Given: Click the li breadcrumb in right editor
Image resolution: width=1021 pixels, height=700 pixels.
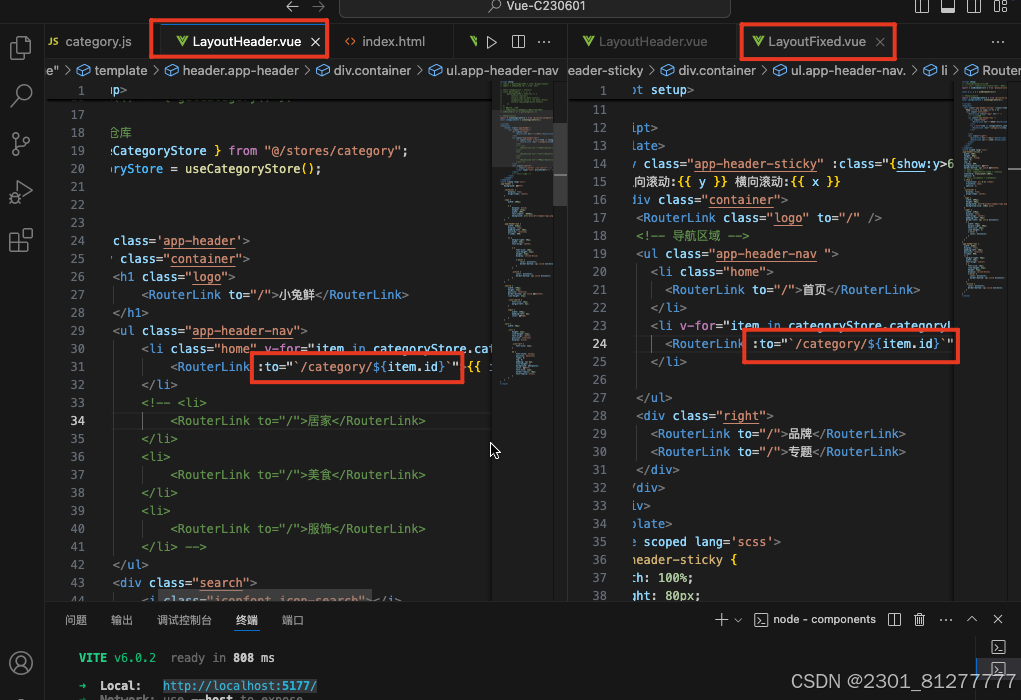Looking at the screenshot, I should click(x=936, y=70).
